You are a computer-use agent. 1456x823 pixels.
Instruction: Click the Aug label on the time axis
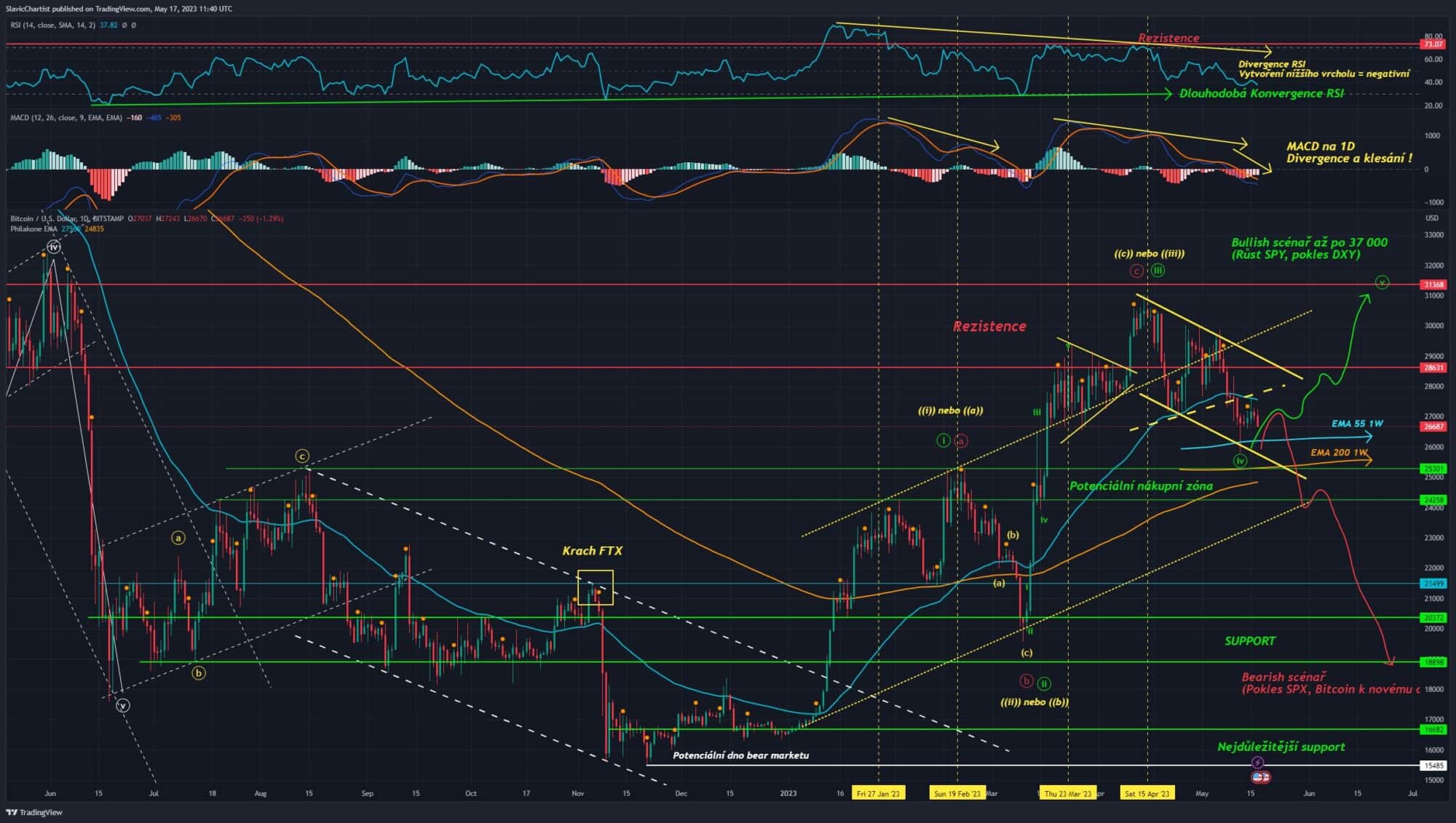coord(261,793)
